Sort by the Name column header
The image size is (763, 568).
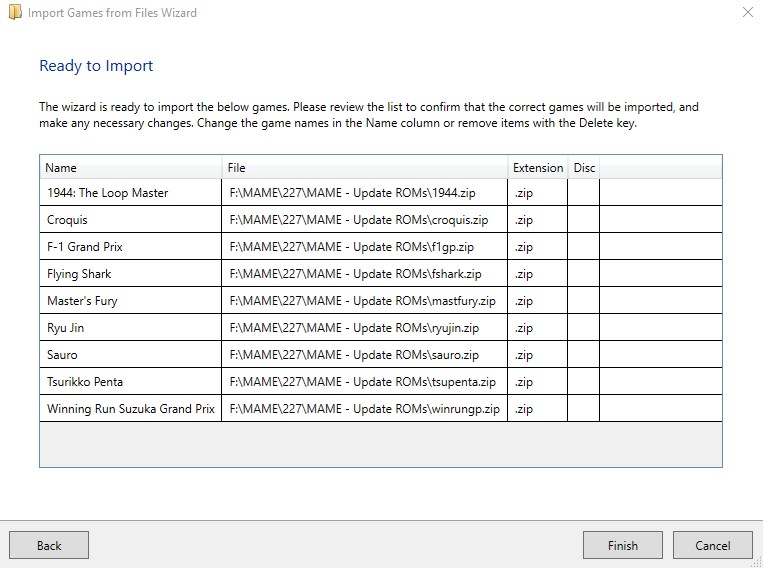130,167
